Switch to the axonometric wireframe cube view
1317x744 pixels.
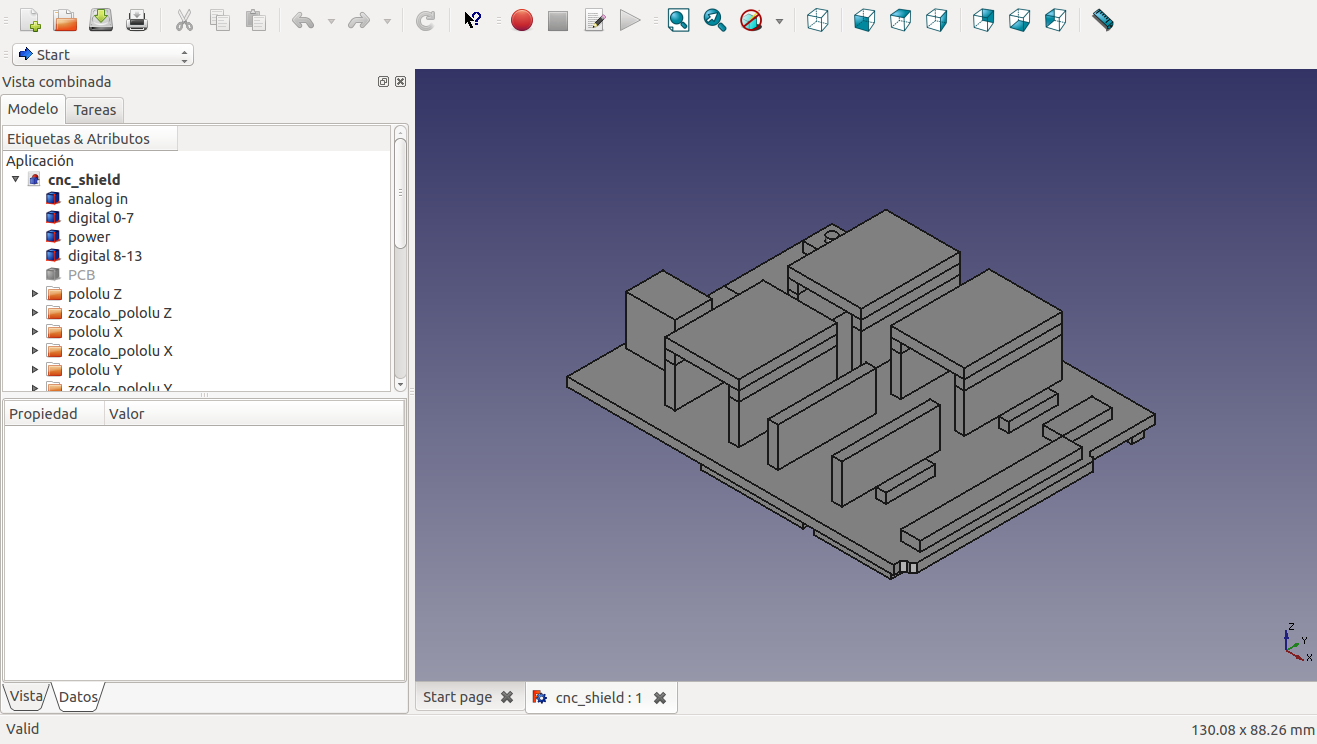pyautogui.click(x=818, y=20)
